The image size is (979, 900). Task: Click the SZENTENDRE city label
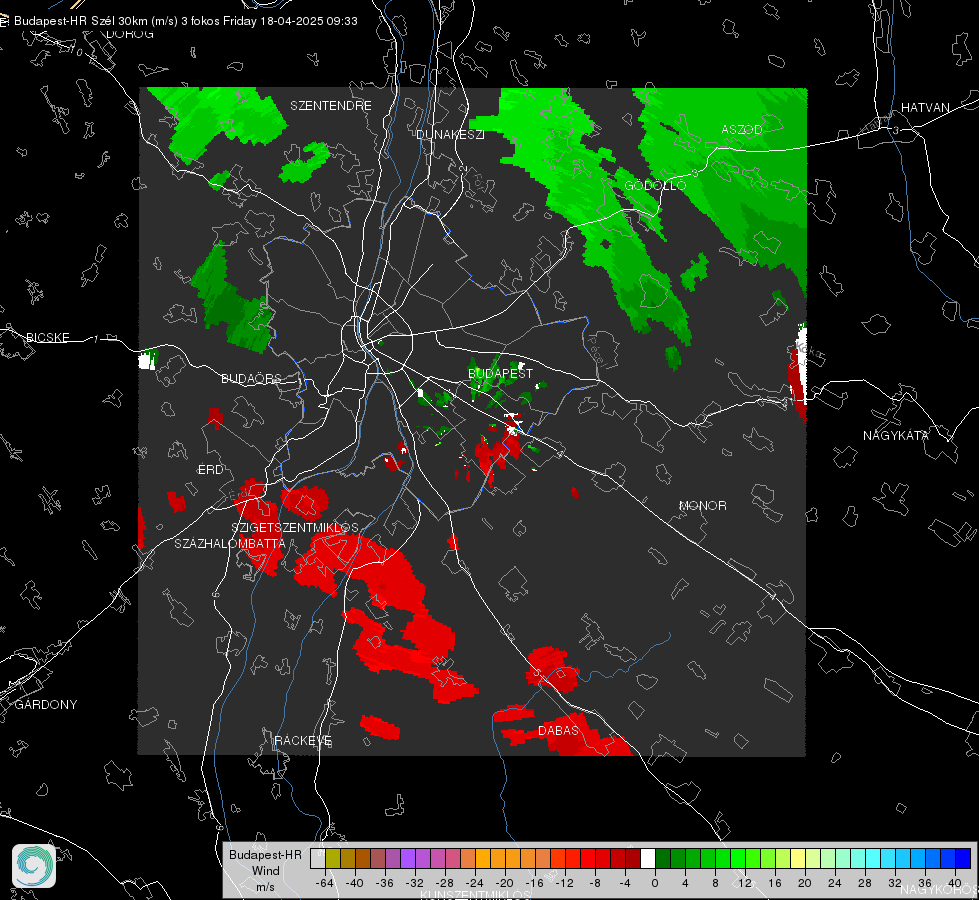[x=331, y=106]
